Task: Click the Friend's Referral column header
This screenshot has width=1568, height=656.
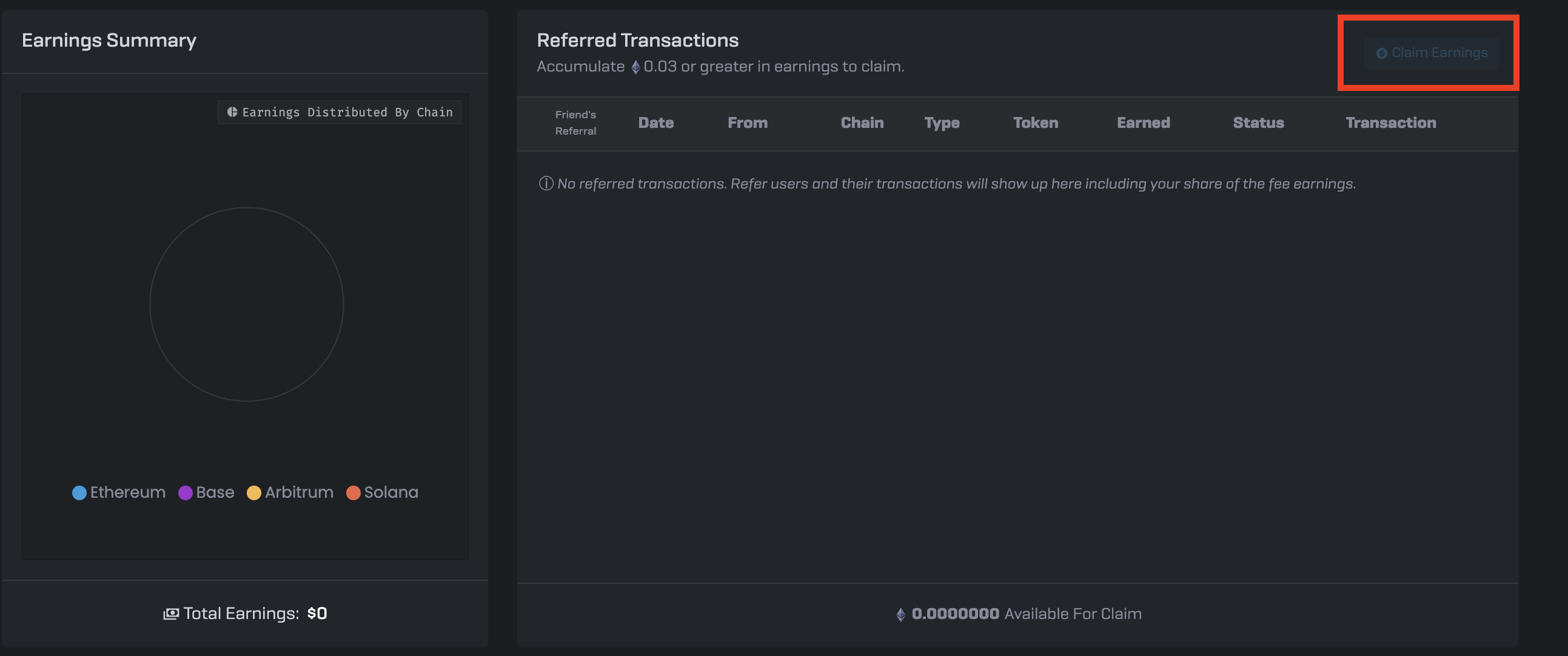Action: point(575,123)
